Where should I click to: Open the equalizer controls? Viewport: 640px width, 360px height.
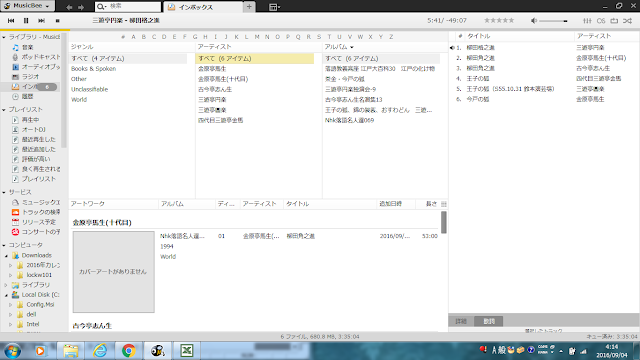tap(587, 20)
